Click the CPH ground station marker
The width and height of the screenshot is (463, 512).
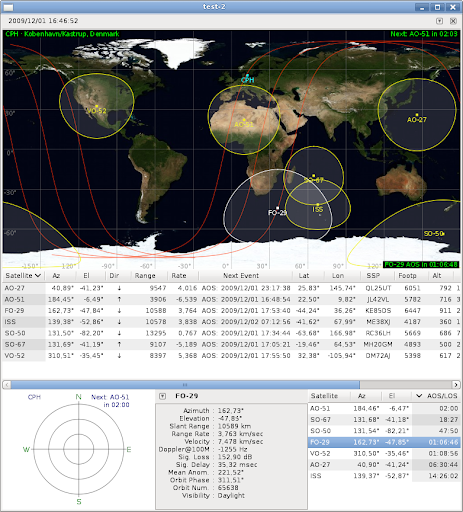click(247, 75)
